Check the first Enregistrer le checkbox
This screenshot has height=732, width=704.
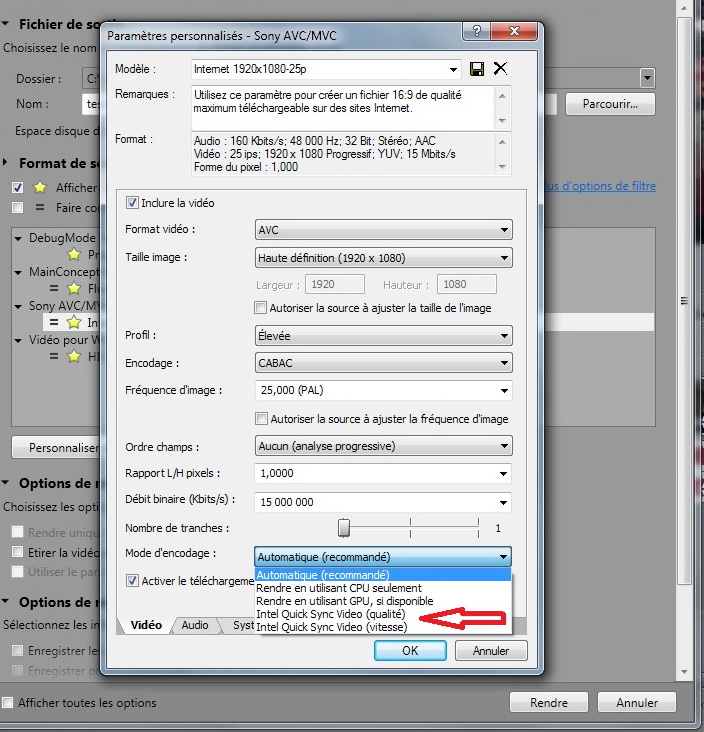pos(17,650)
